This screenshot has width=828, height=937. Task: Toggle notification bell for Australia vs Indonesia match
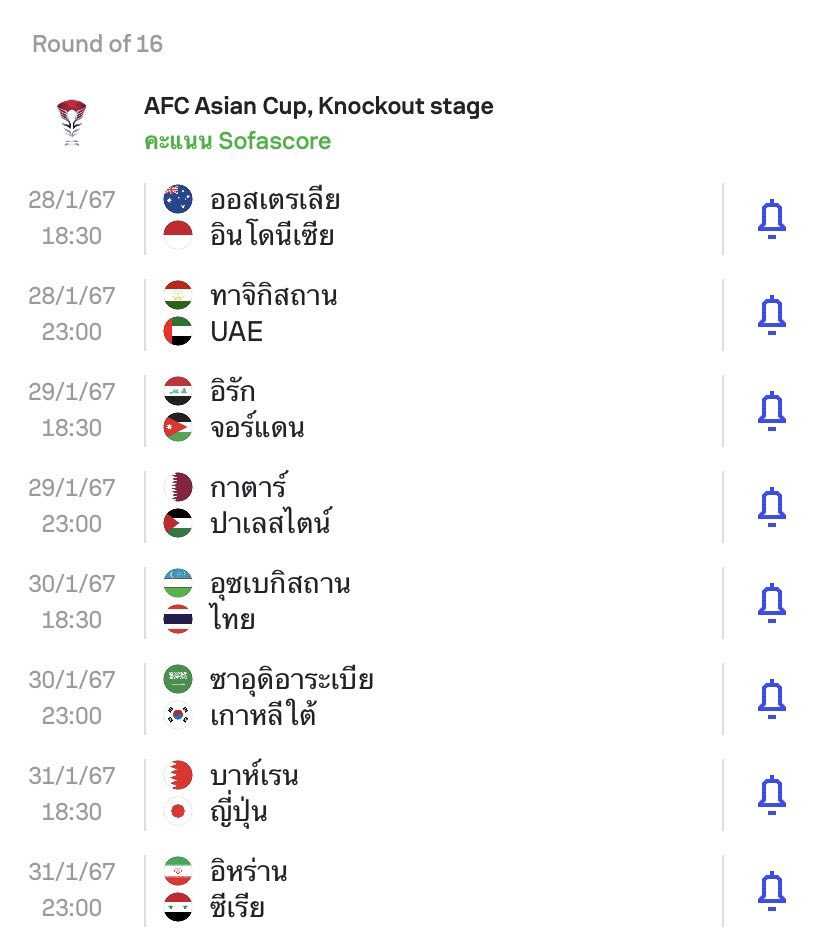click(x=771, y=219)
